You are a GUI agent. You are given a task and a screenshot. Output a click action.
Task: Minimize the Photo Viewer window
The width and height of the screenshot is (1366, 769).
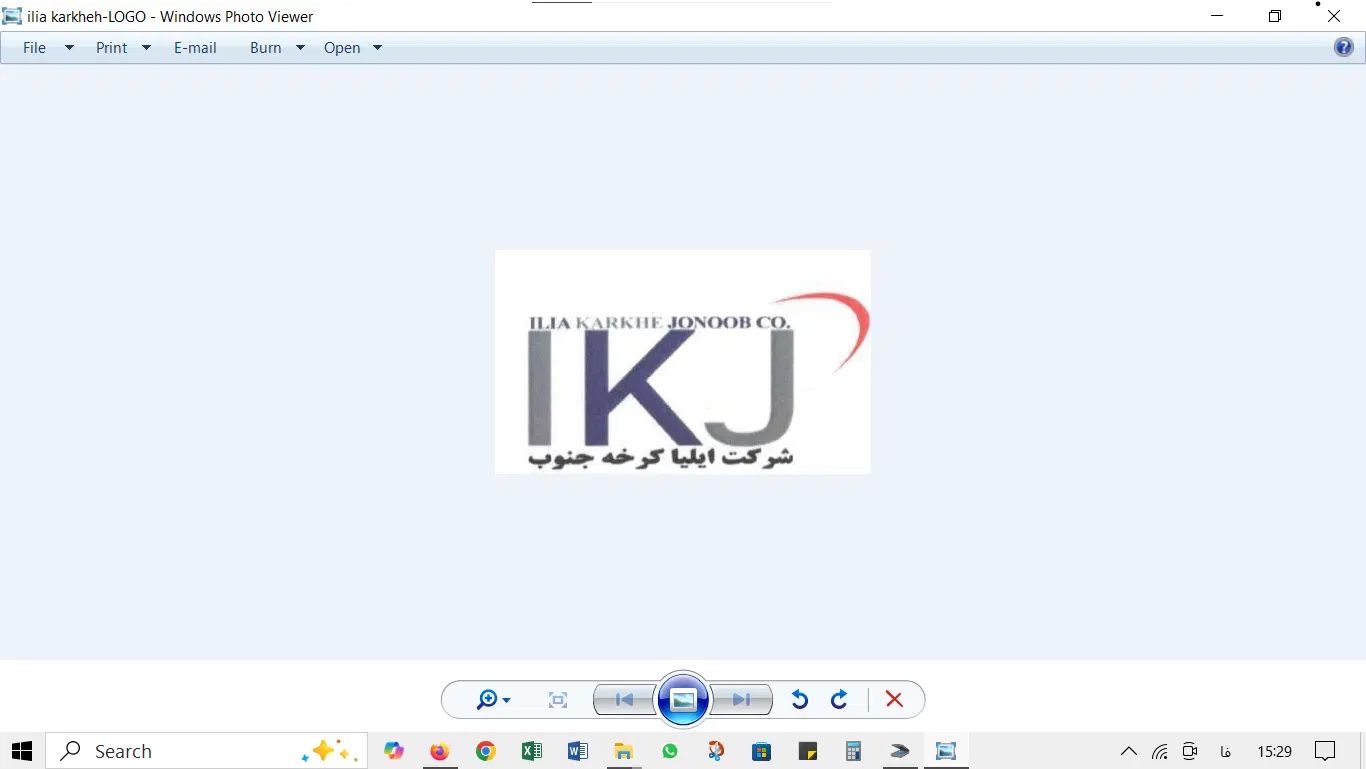(x=1217, y=16)
